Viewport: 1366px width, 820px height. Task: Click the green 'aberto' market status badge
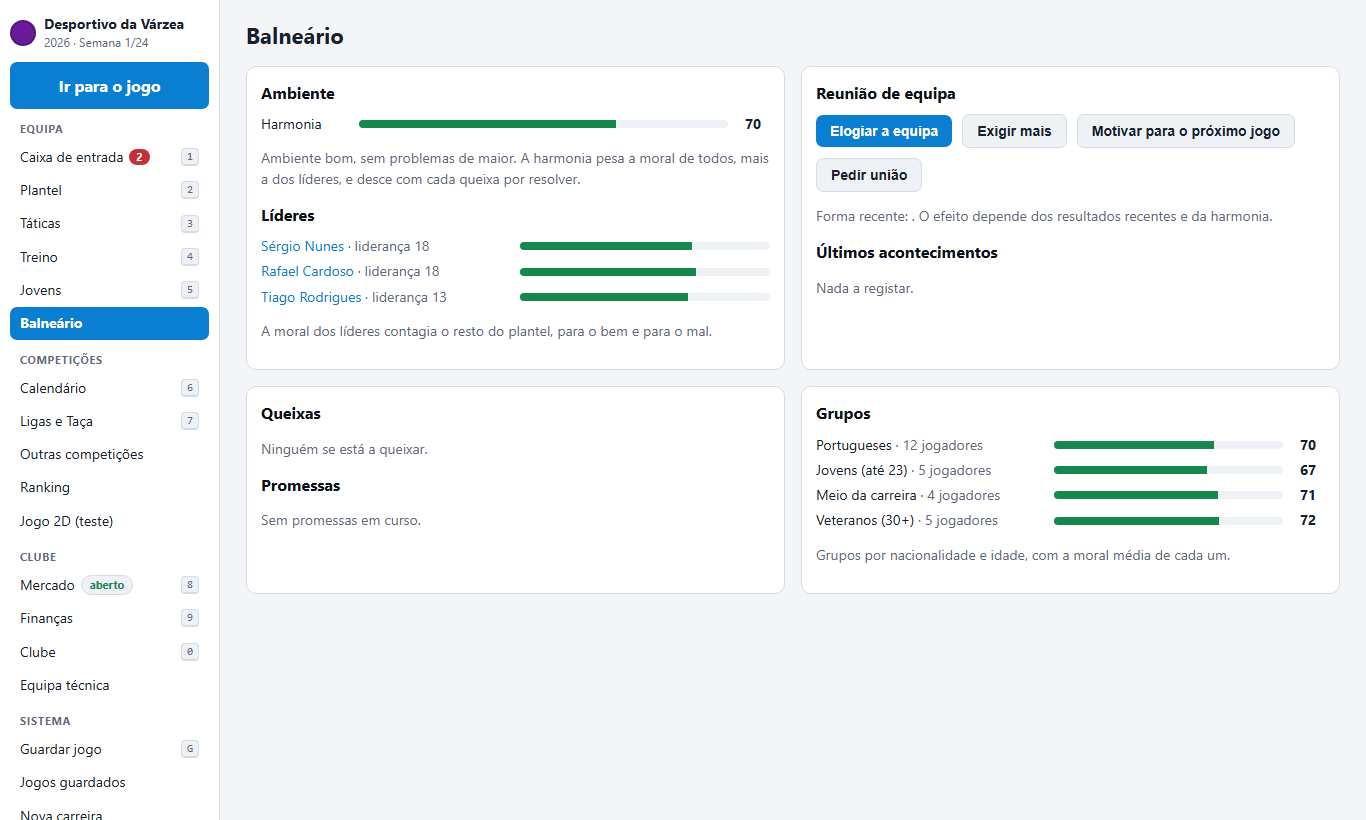(x=107, y=585)
